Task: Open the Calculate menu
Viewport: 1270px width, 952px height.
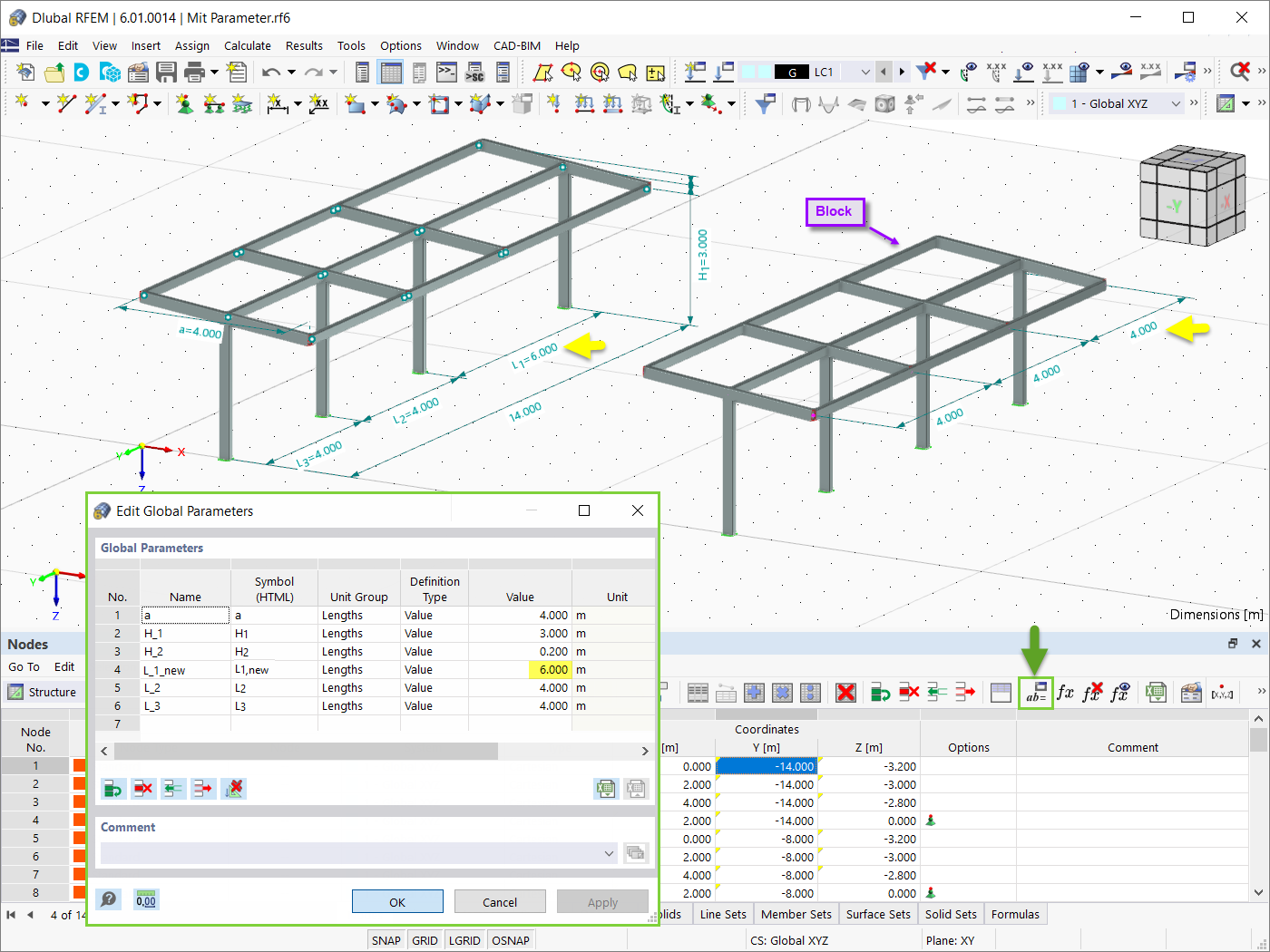Action: click(x=248, y=45)
